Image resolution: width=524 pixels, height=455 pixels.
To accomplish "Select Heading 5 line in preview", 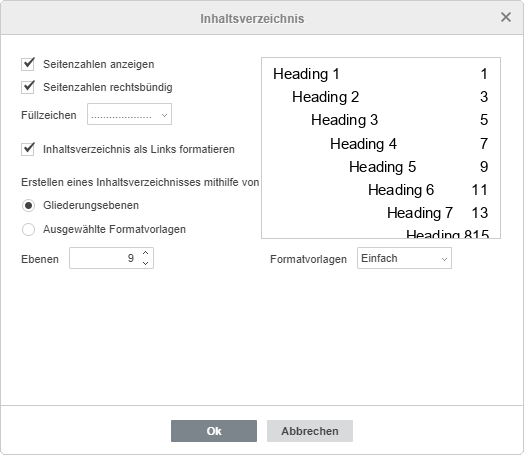I will coord(383,167).
